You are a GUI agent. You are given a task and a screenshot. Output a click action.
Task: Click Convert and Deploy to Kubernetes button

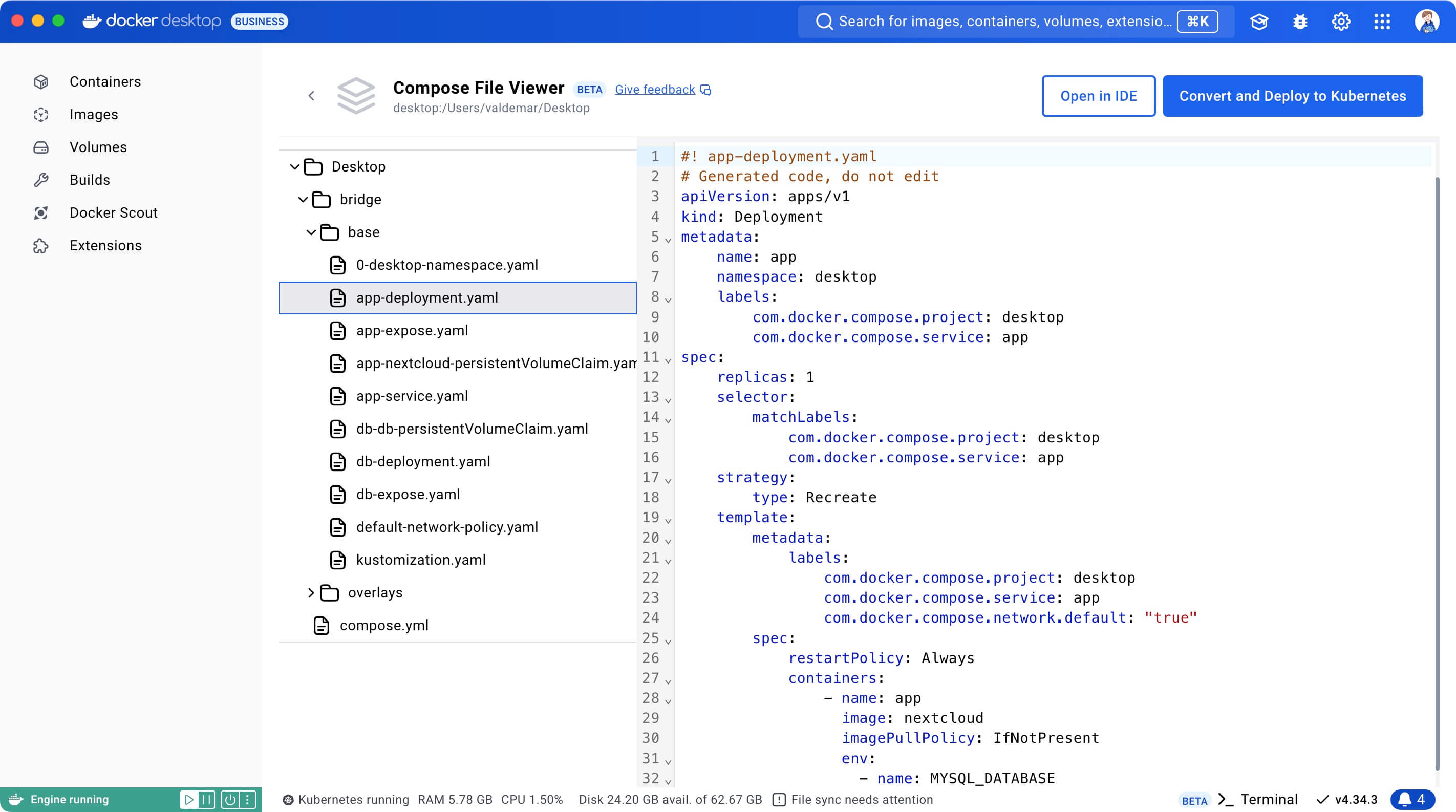click(x=1293, y=96)
